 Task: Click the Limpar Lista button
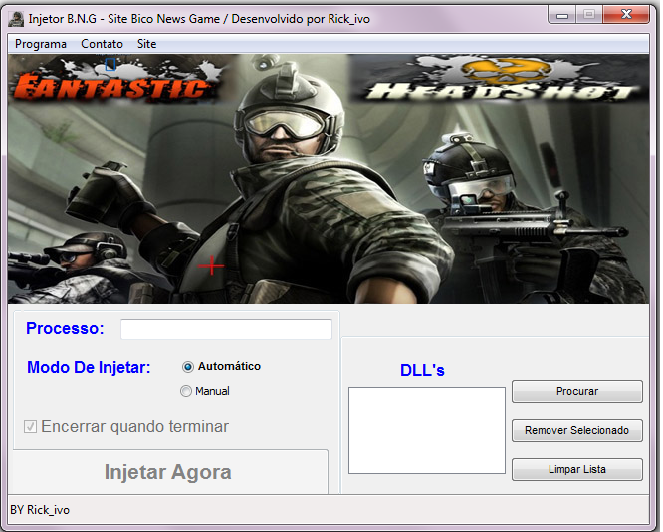pos(577,469)
